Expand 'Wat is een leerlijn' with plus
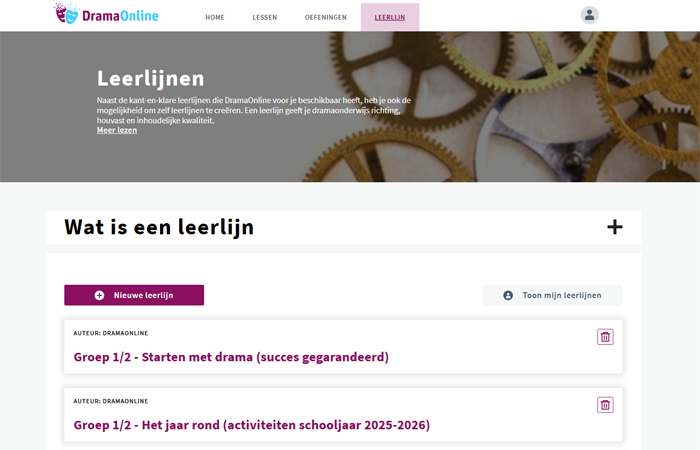The width and height of the screenshot is (700, 450). click(615, 227)
